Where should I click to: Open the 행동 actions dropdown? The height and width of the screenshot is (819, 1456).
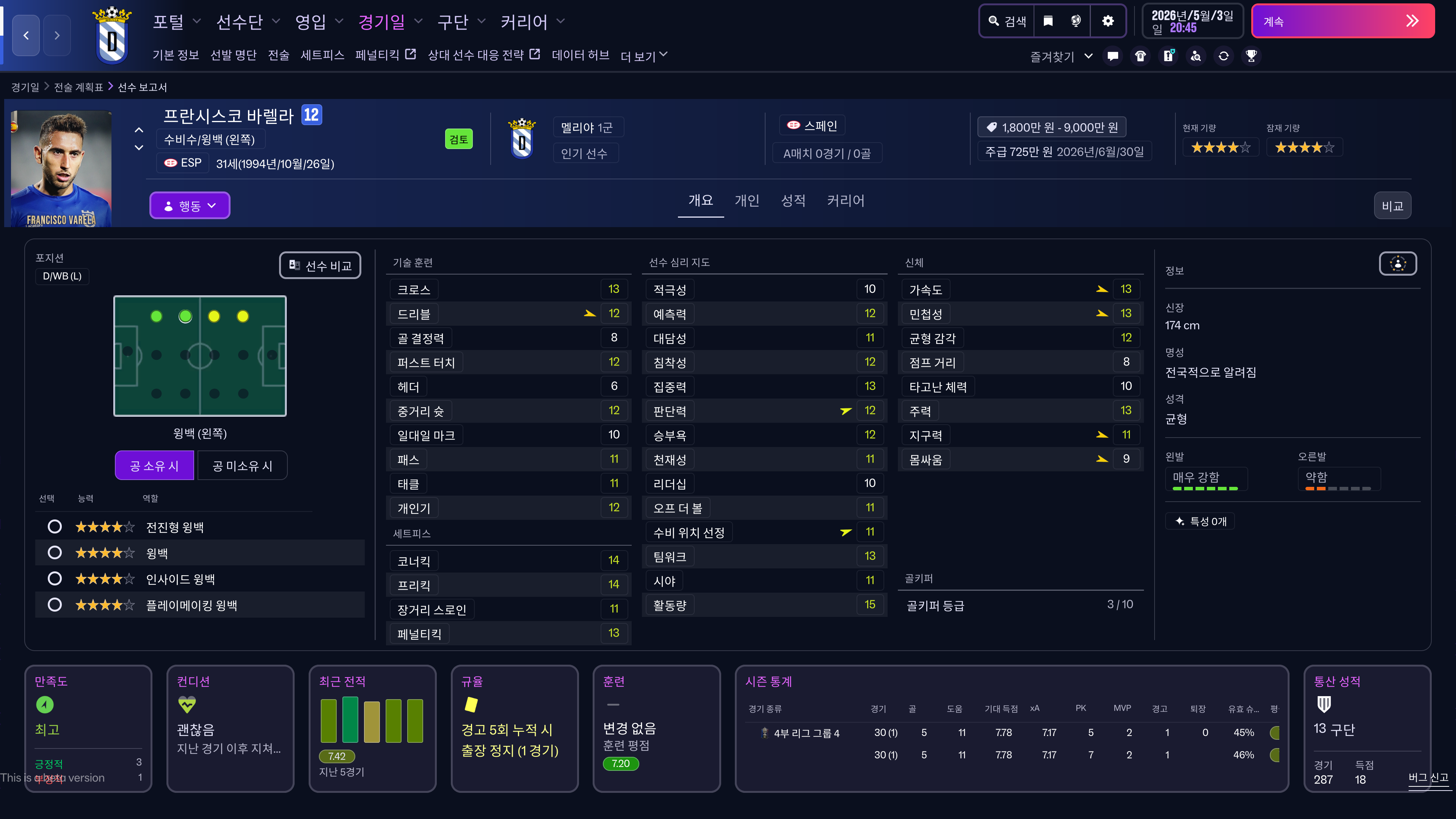[189, 206]
